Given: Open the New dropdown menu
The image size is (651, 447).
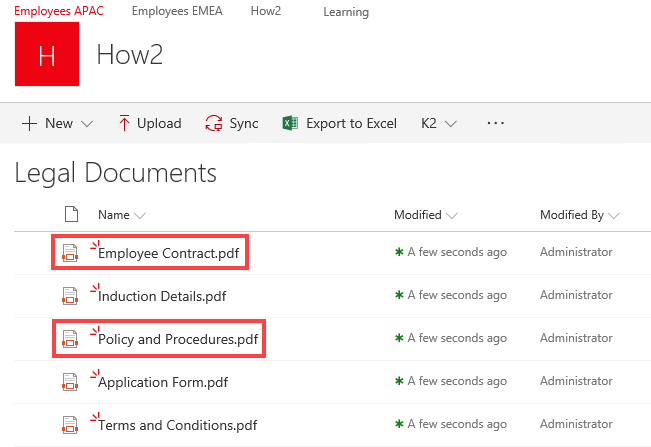Looking at the screenshot, I should coord(57,123).
